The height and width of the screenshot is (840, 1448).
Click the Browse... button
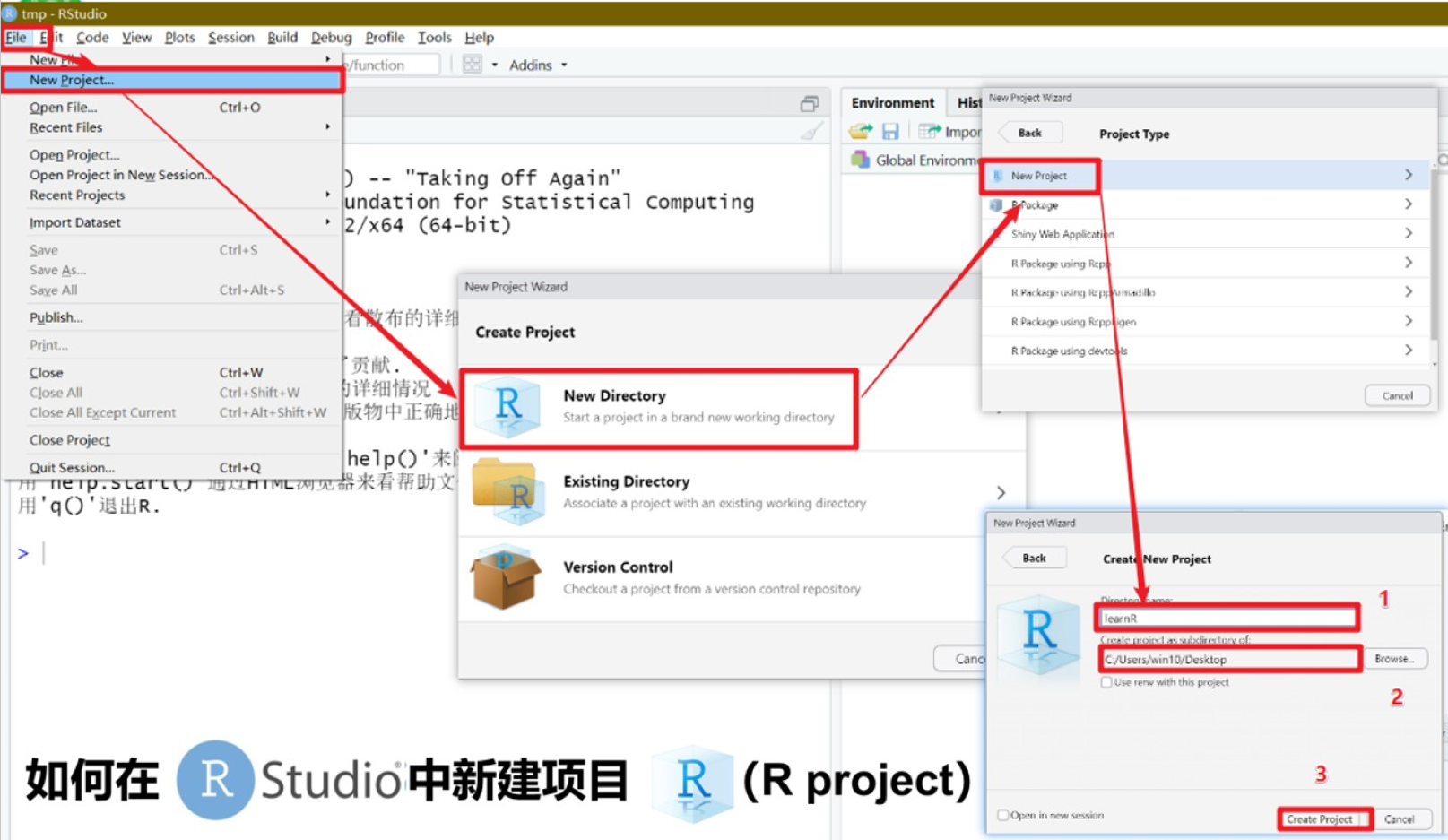(x=1394, y=659)
